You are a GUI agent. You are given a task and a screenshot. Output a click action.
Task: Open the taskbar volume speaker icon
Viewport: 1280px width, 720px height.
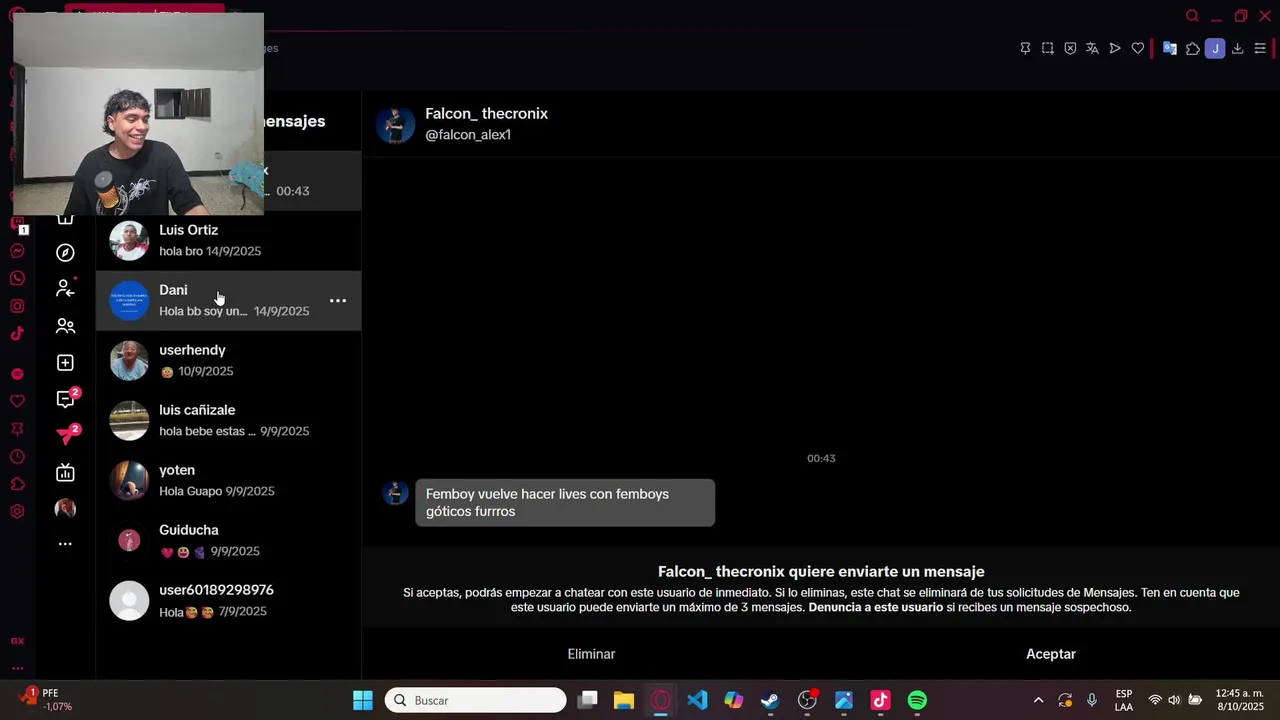pyautogui.click(x=1174, y=701)
